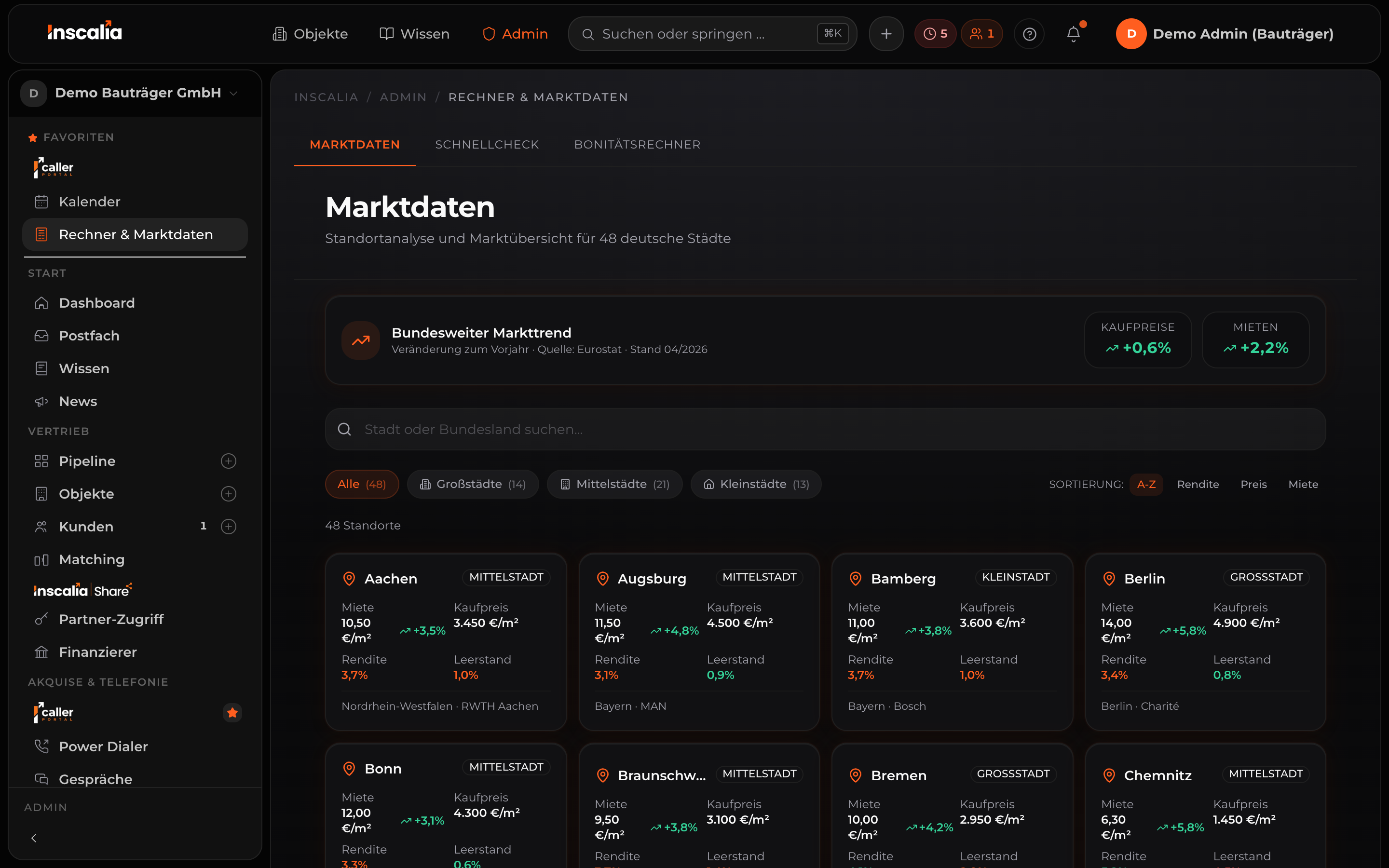Open the notifications bell
Image resolution: width=1389 pixels, height=868 pixels.
[1073, 34]
